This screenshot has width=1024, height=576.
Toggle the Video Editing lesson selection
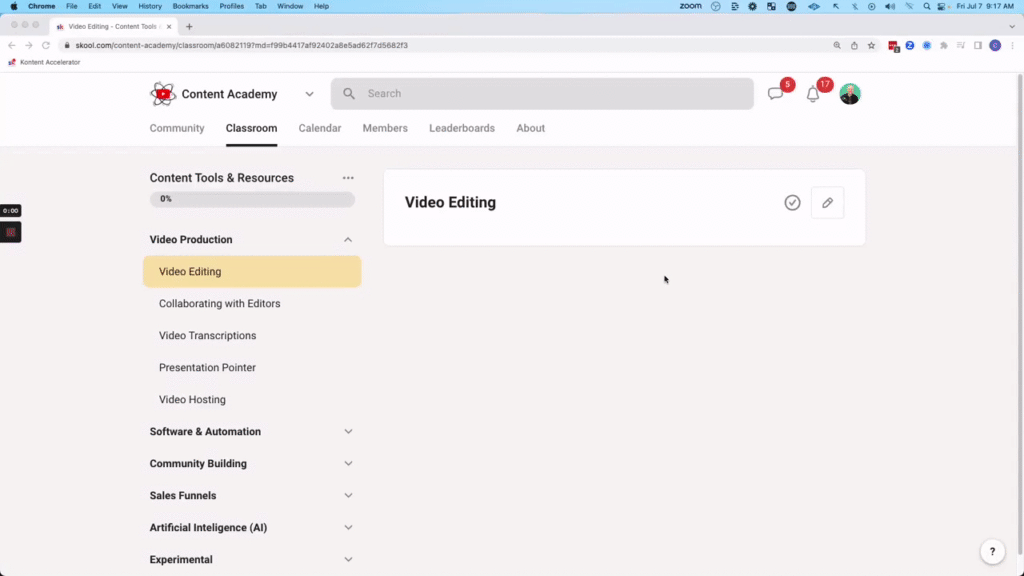[251, 271]
